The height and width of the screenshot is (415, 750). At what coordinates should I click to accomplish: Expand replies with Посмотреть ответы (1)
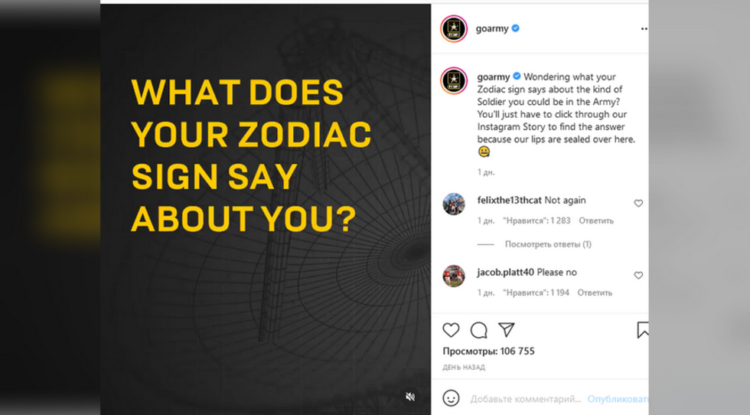[x=548, y=244]
